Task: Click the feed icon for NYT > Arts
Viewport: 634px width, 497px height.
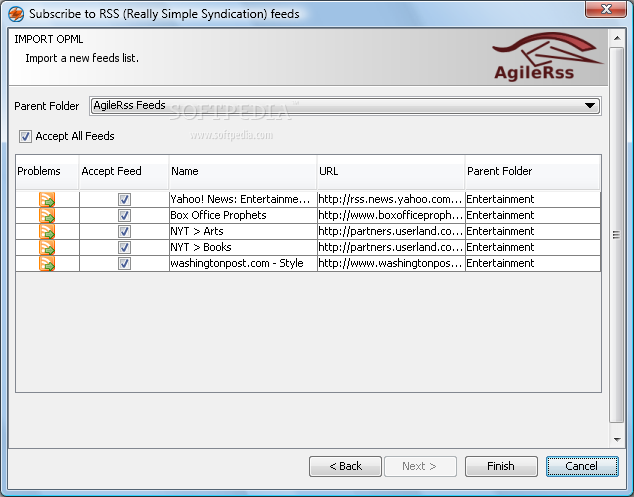Action: pos(47,231)
